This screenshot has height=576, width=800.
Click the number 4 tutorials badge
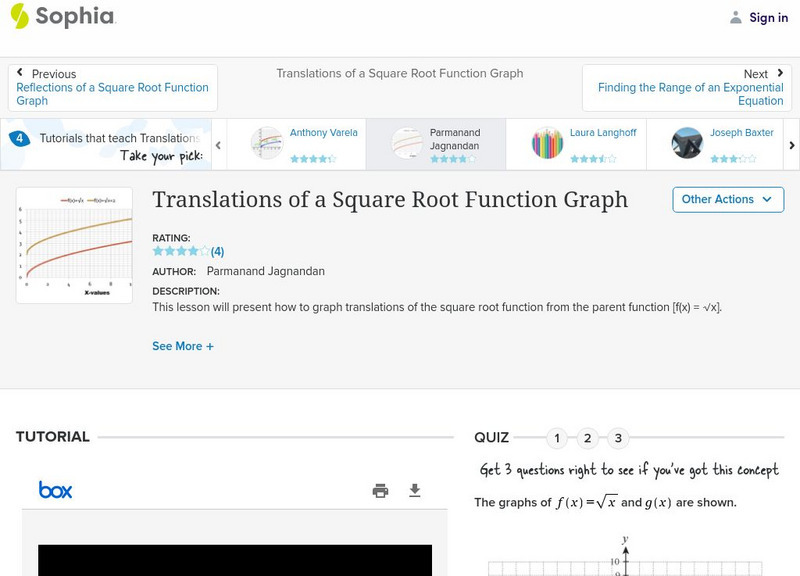(x=19, y=138)
